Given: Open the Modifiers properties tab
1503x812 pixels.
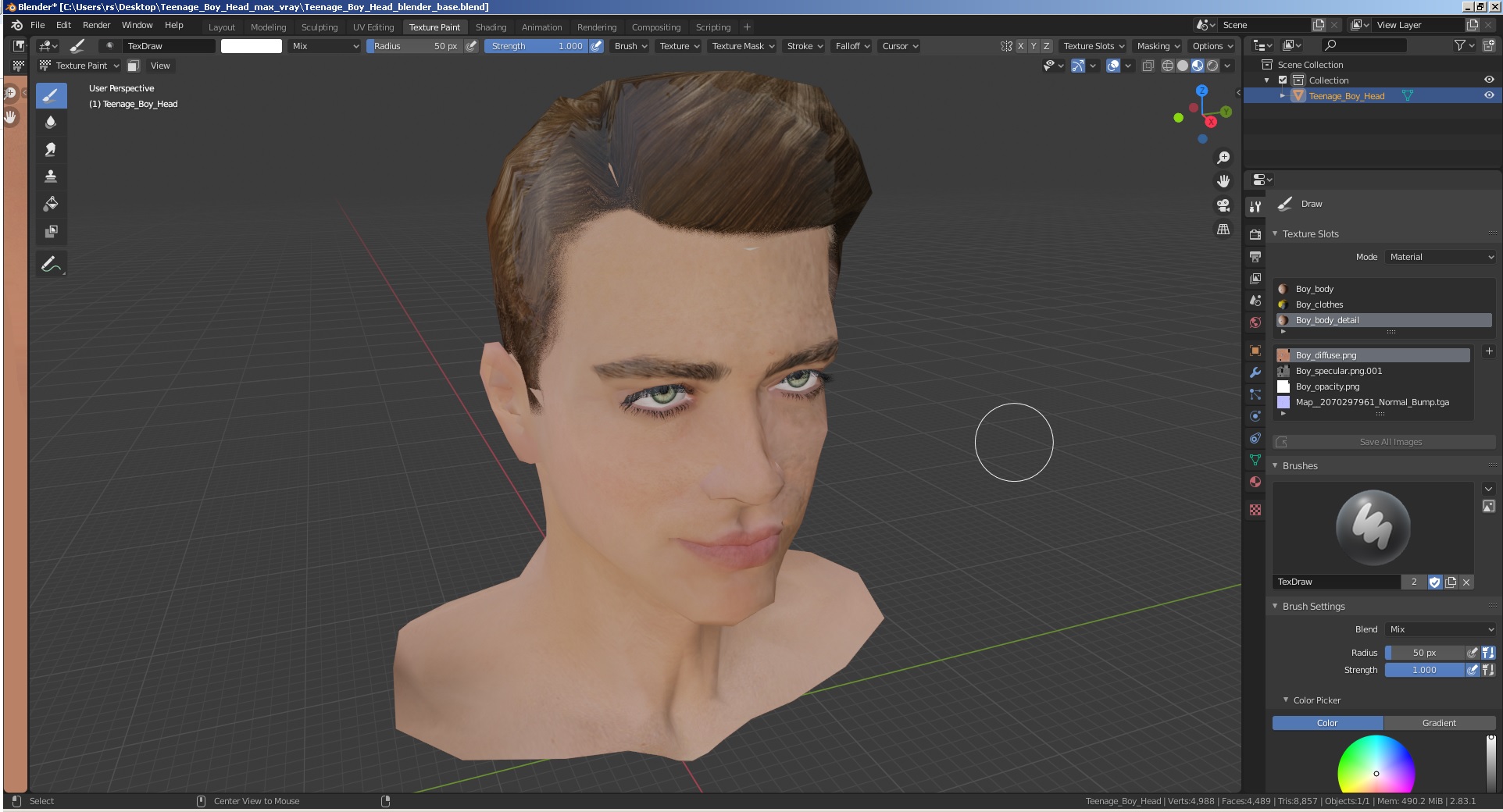Looking at the screenshot, I should (x=1255, y=372).
